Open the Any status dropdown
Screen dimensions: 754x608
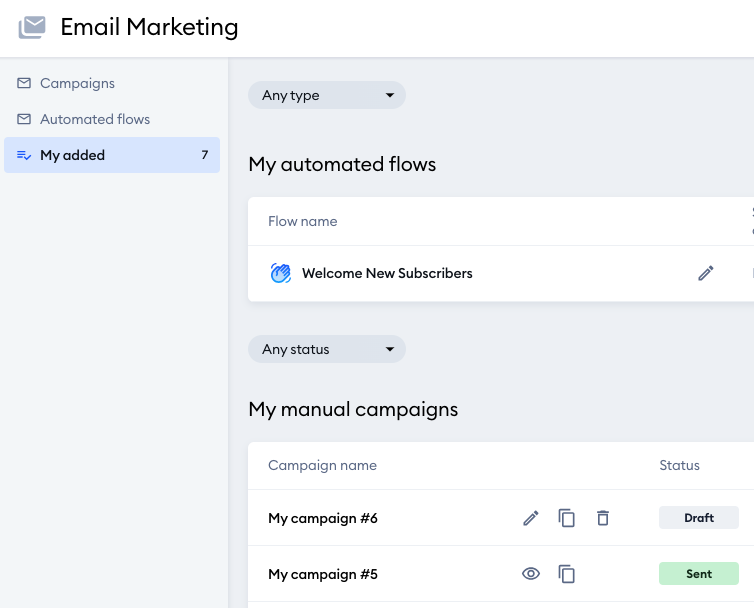pyautogui.click(x=327, y=349)
